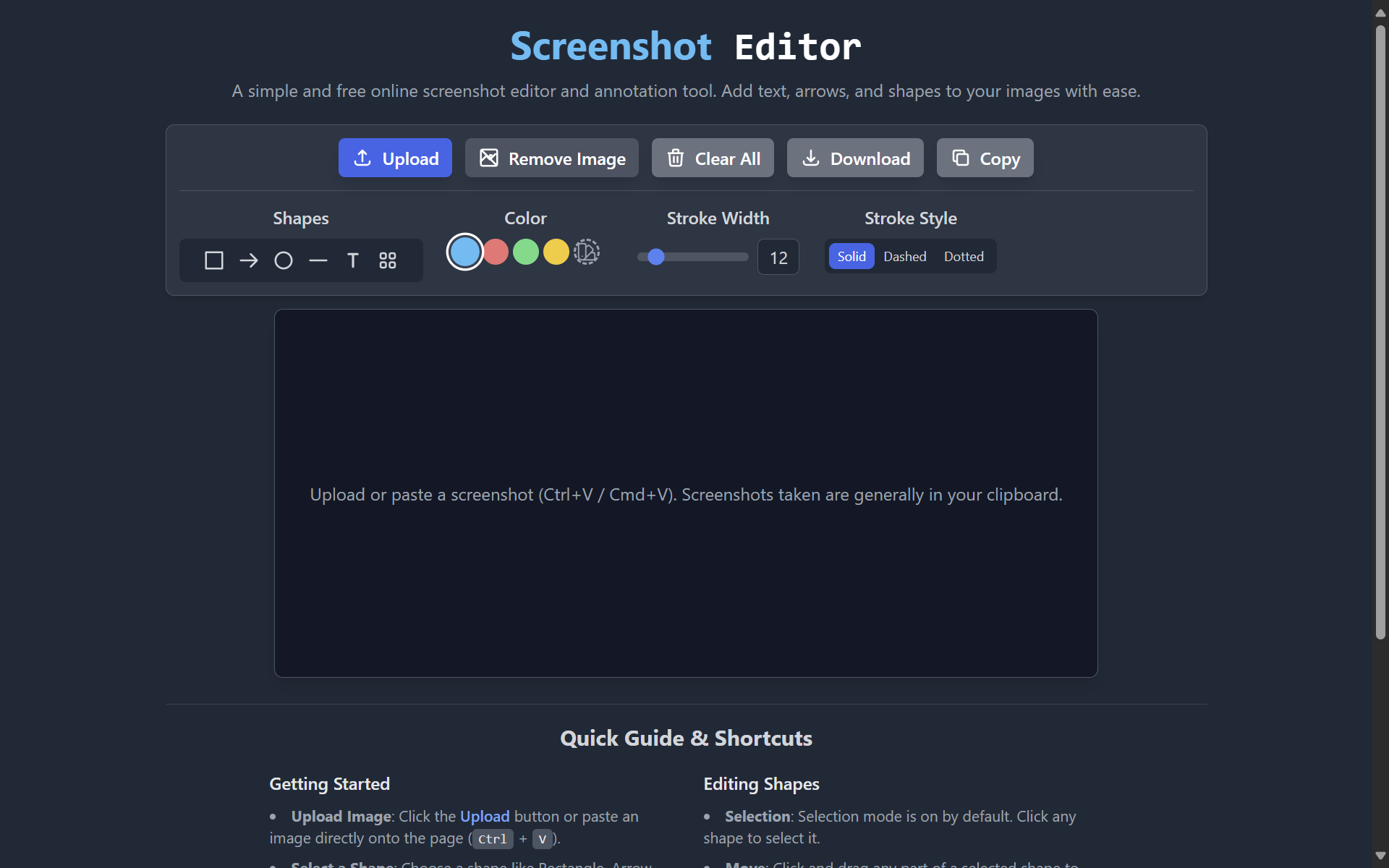Download the edited screenshot
The width and height of the screenshot is (1389, 868).
tap(854, 158)
